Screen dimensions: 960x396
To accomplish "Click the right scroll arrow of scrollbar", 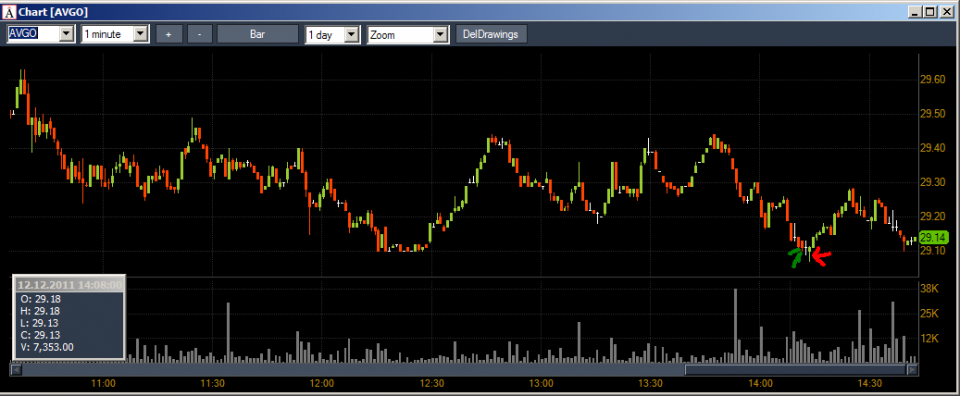I will tap(912, 370).
